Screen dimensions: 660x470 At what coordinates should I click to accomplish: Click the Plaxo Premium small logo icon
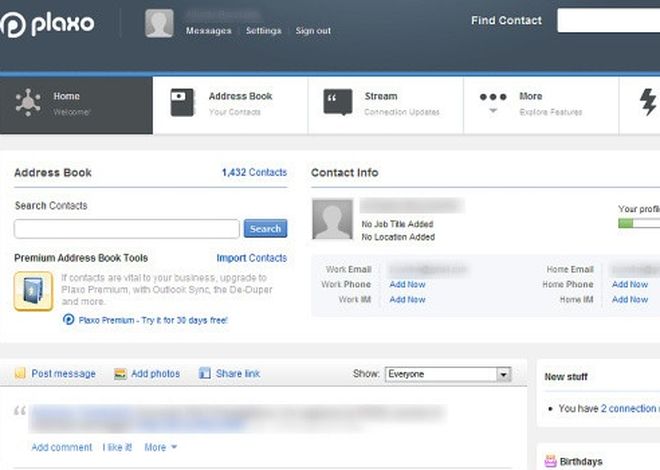(x=68, y=320)
